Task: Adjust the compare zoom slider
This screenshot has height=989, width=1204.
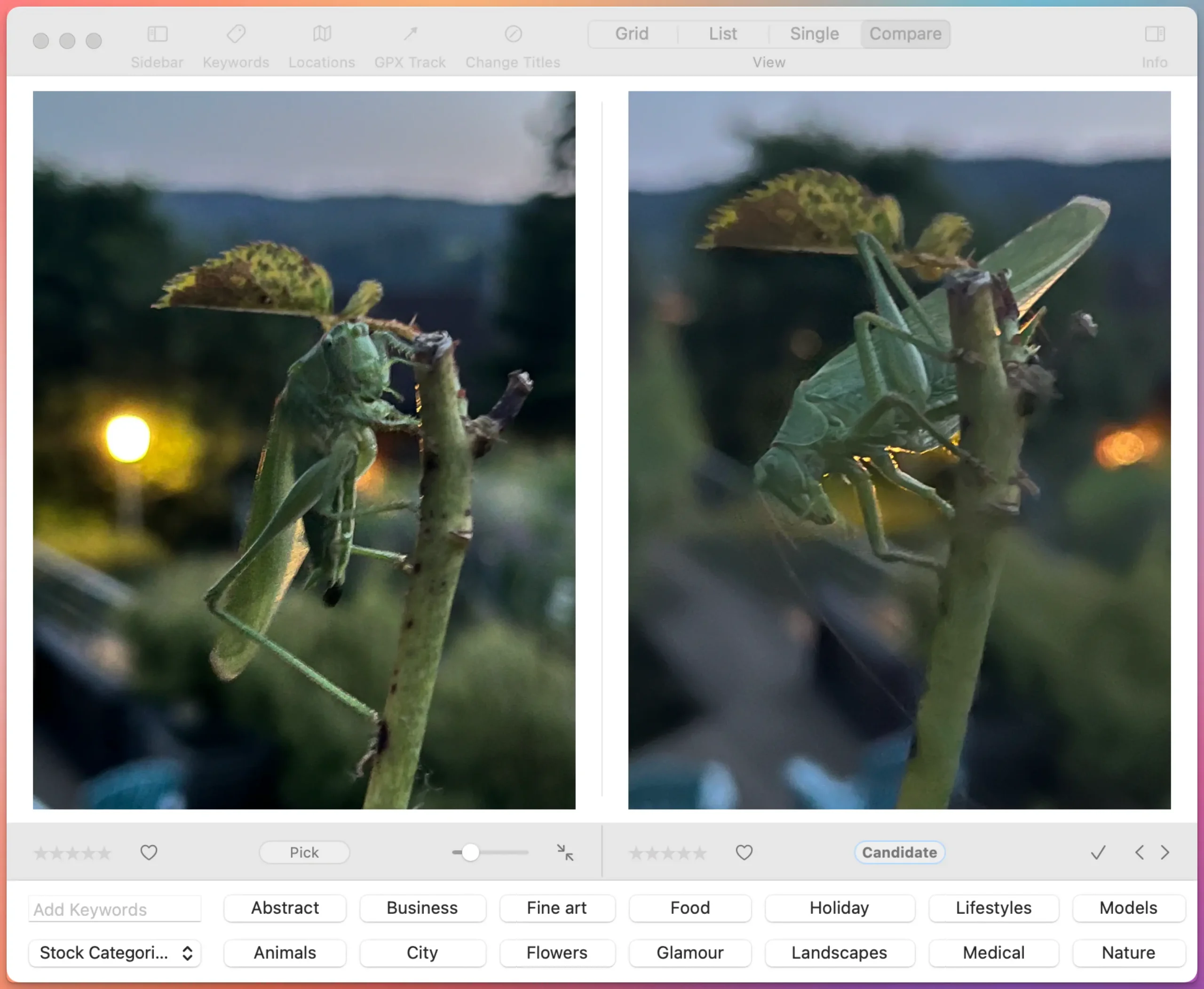Action: [x=470, y=852]
